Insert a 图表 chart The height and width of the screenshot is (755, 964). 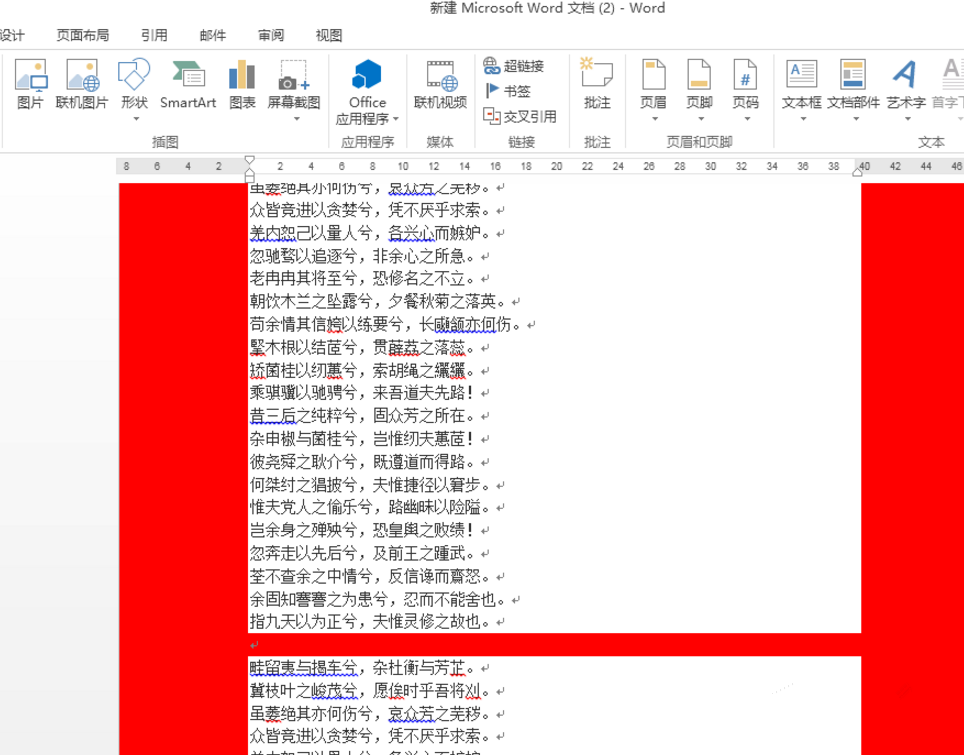pyautogui.click(x=242, y=84)
